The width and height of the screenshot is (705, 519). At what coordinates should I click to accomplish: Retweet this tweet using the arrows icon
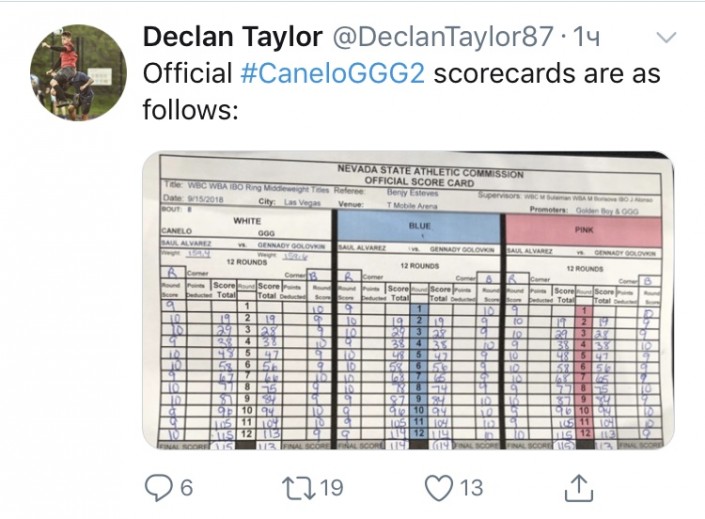297,487
